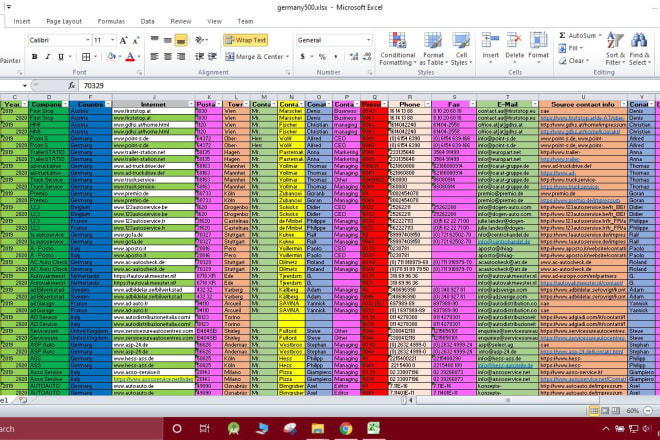Viewport: 660px width, 440px height.
Task: Click Decrease Decimal icon
Action: (367, 56)
